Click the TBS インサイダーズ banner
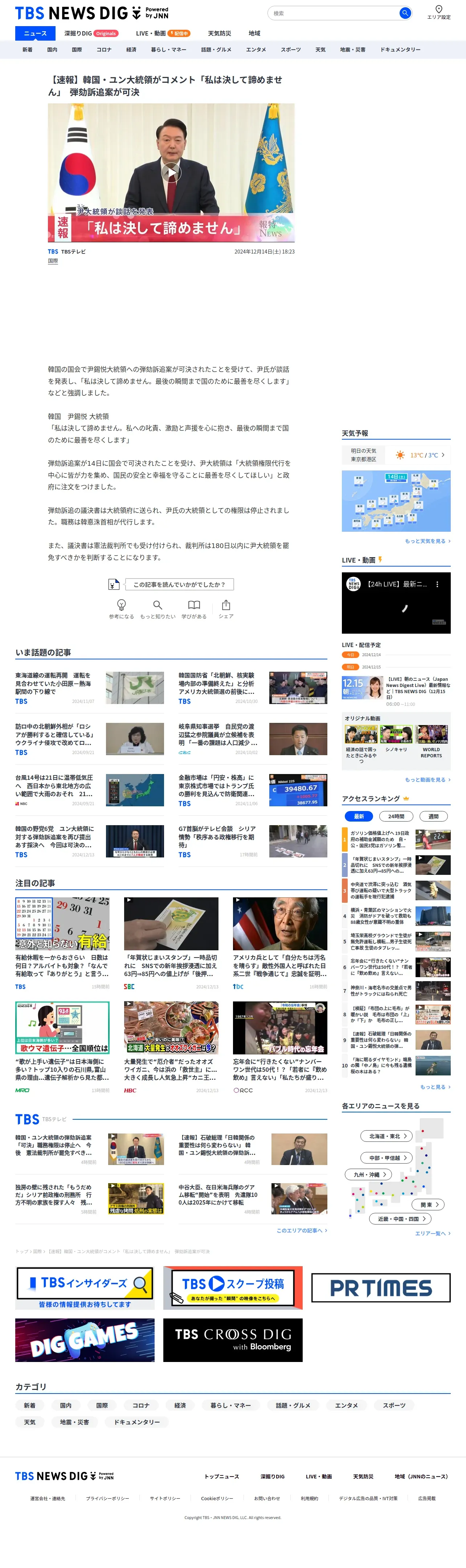The height and width of the screenshot is (1568, 466). tap(85, 1287)
